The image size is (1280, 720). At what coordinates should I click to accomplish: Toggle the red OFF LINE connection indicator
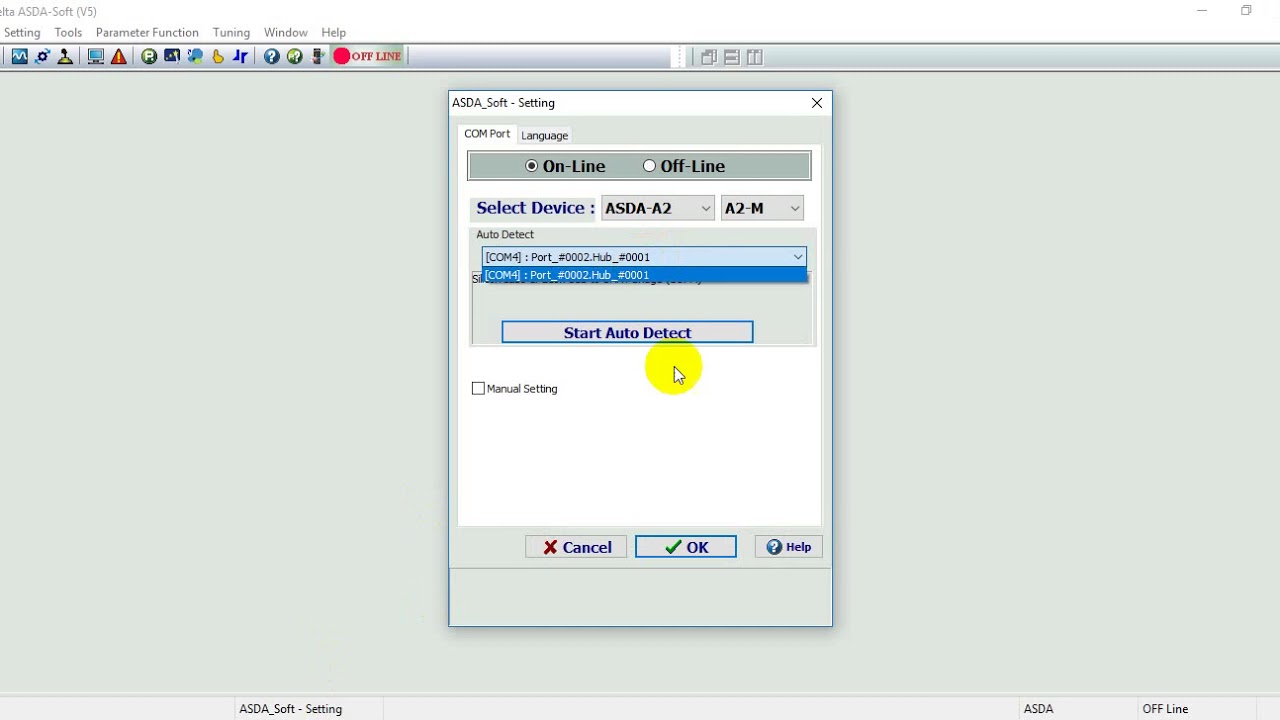click(368, 56)
